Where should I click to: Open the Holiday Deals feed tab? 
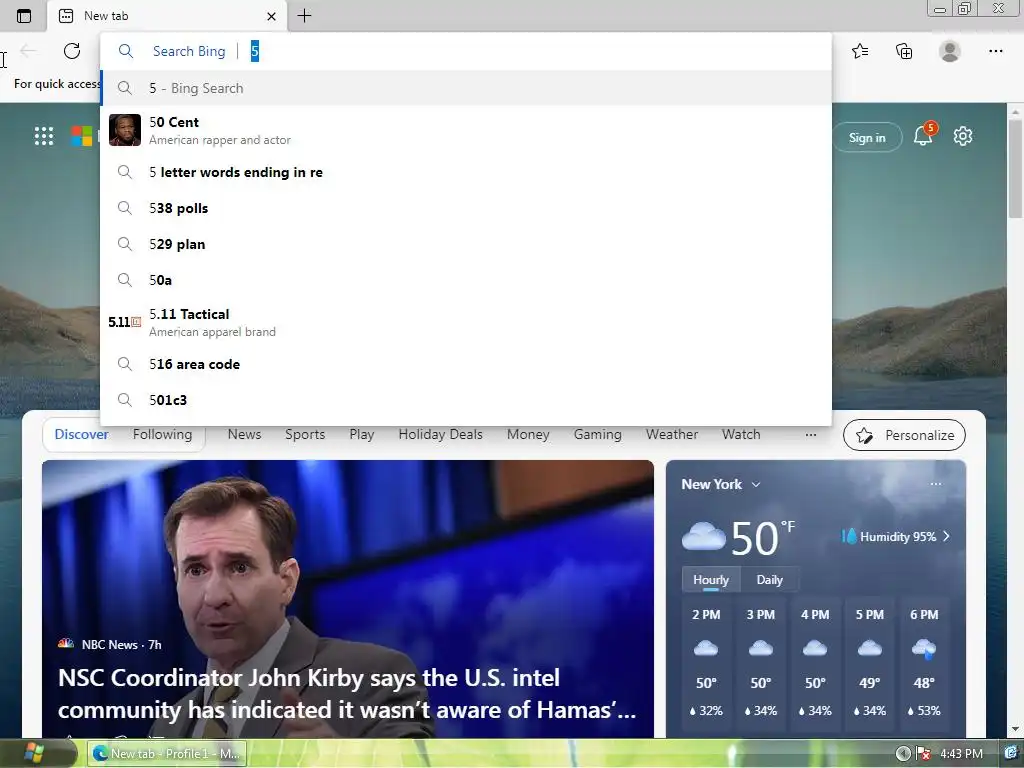coord(441,434)
